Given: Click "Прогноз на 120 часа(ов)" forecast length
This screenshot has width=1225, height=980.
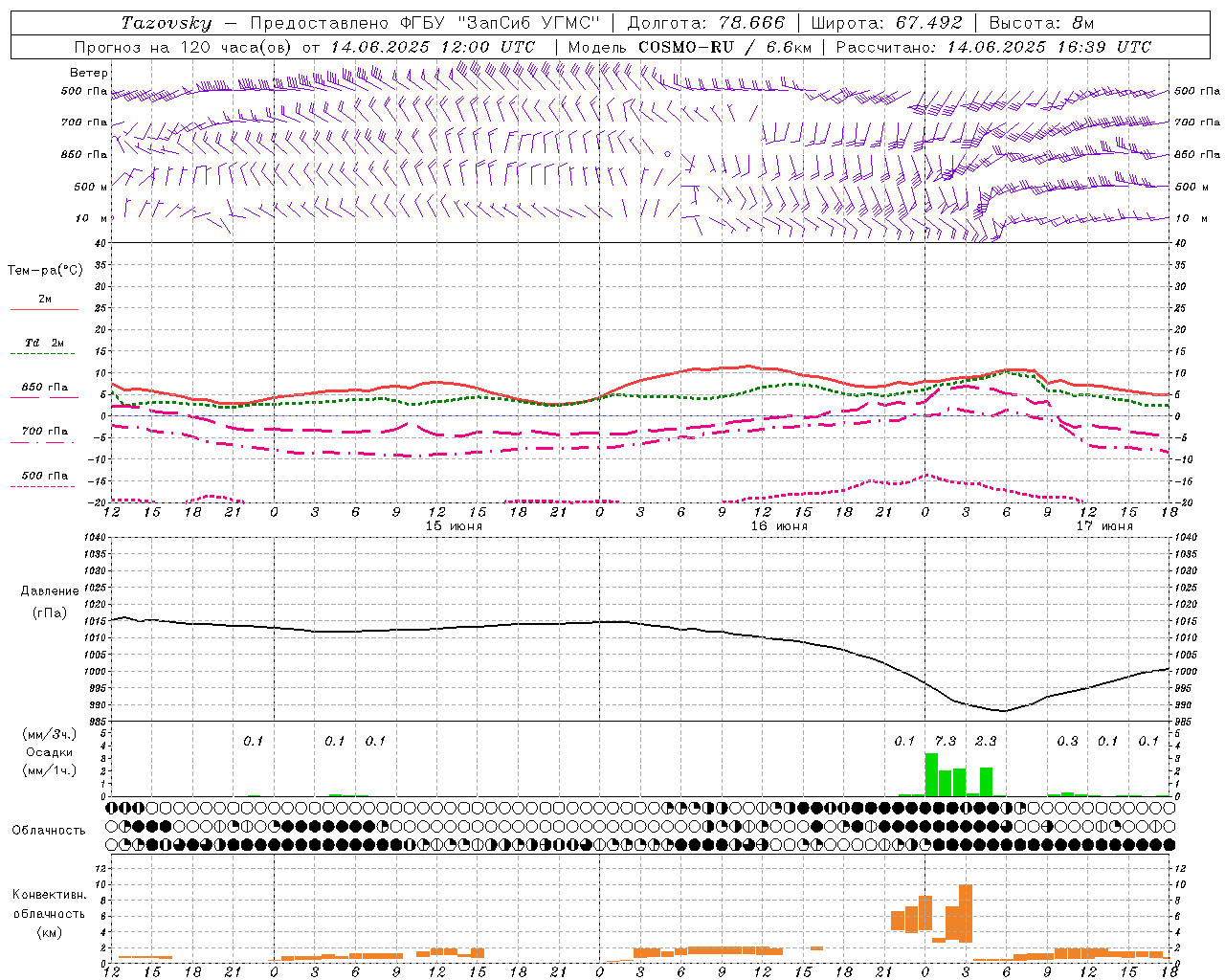Looking at the screenshot, I should [x=184, y=47].
